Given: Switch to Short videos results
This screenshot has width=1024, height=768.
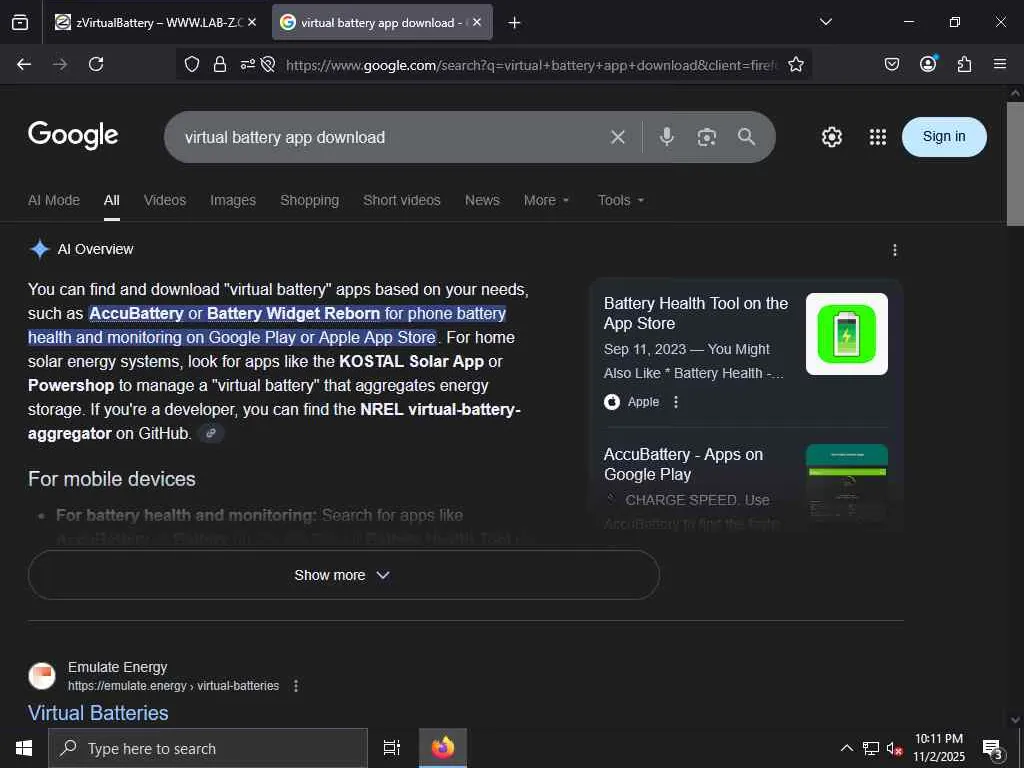Looking at the screenshot, I should [x=402, y=200].
